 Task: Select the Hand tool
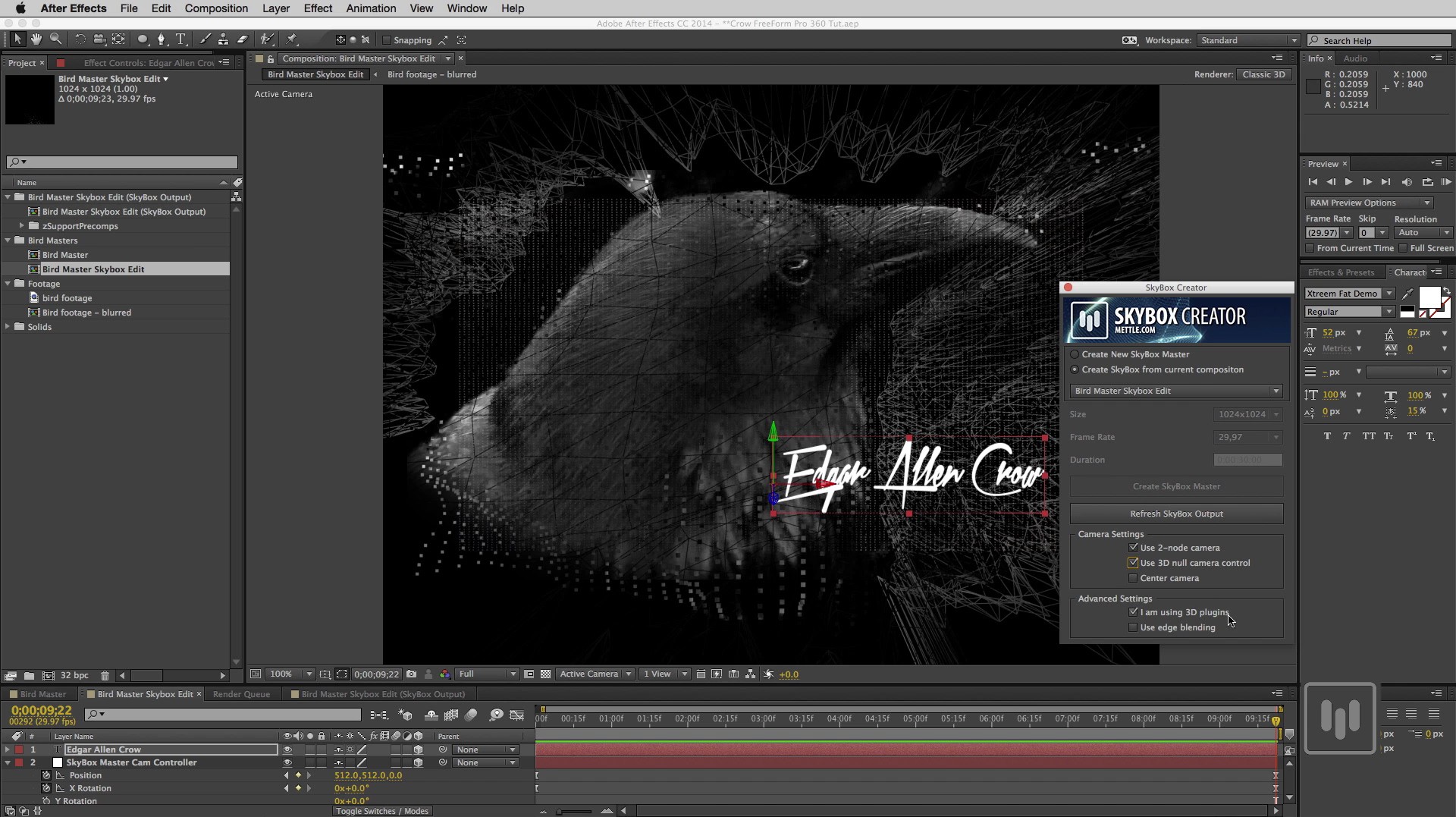[x=36, y=40]
